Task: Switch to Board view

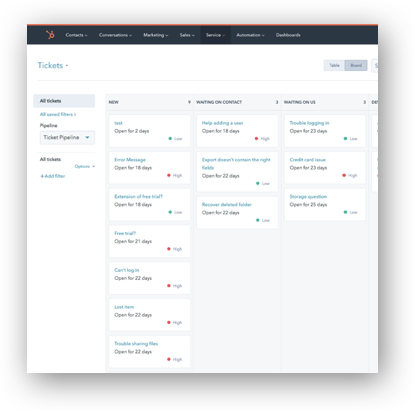Action: click(356, 65)
